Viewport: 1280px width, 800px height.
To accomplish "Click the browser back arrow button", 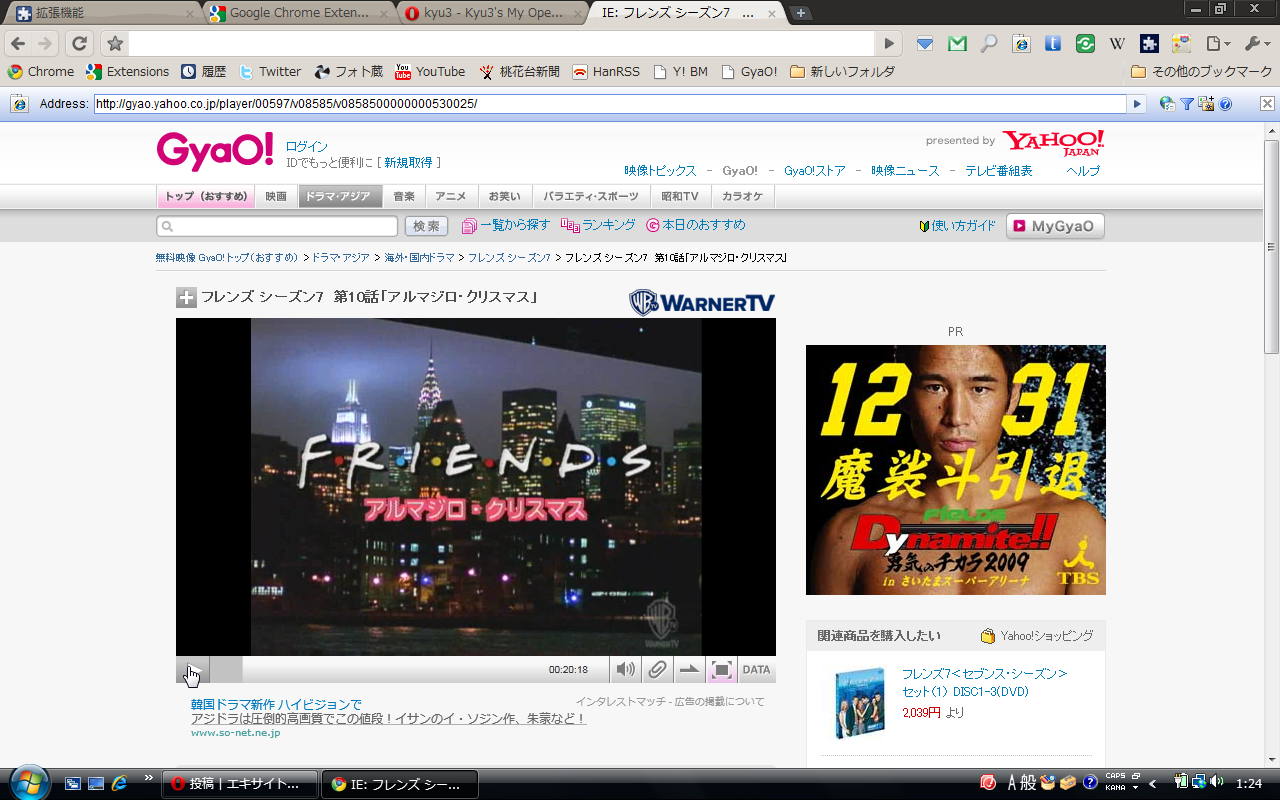I will (18, 44).
